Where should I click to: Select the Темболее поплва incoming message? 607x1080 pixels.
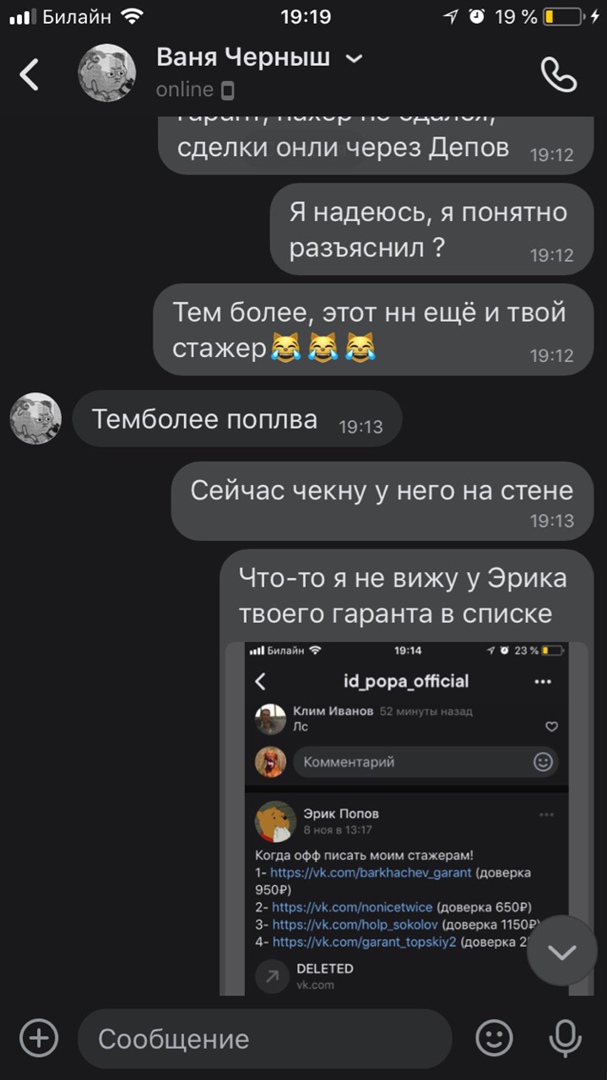pyautogui.click(x=237, y=419)
